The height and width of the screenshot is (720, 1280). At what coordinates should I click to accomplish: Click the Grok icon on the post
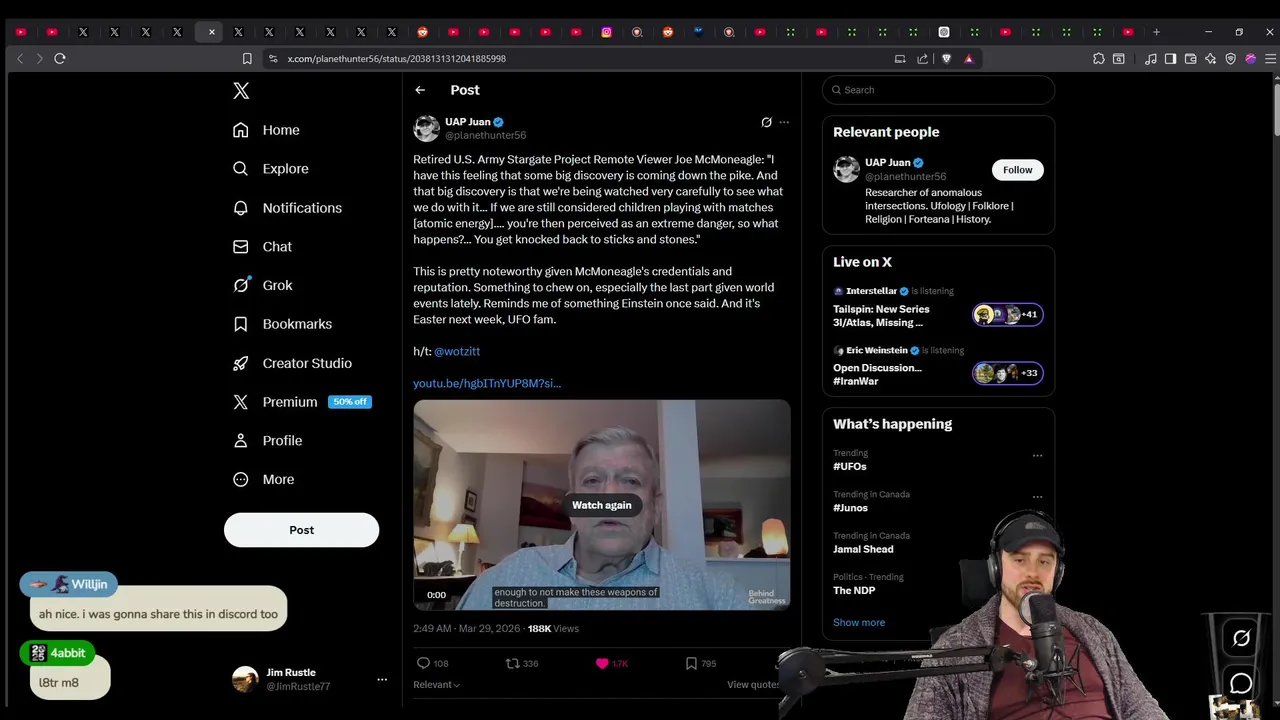click(766, 122)
